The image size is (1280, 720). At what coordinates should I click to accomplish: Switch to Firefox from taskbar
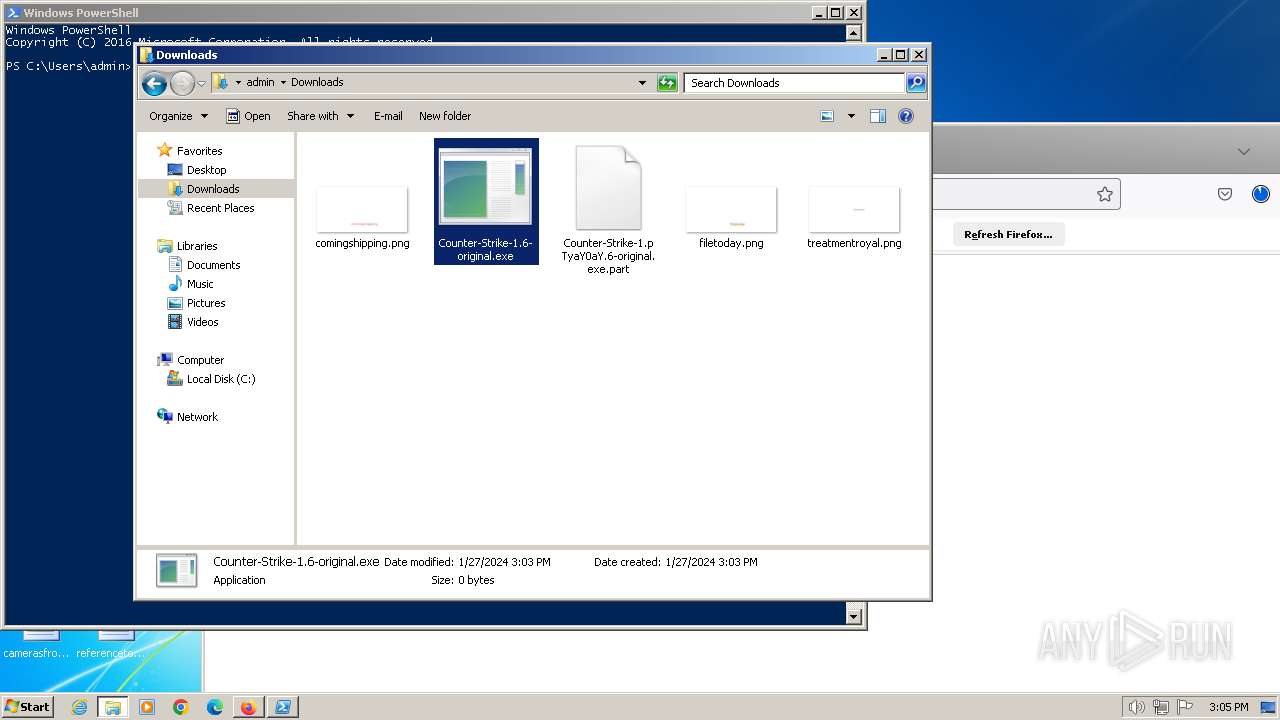pyautogui.click(x=248, y=707)
